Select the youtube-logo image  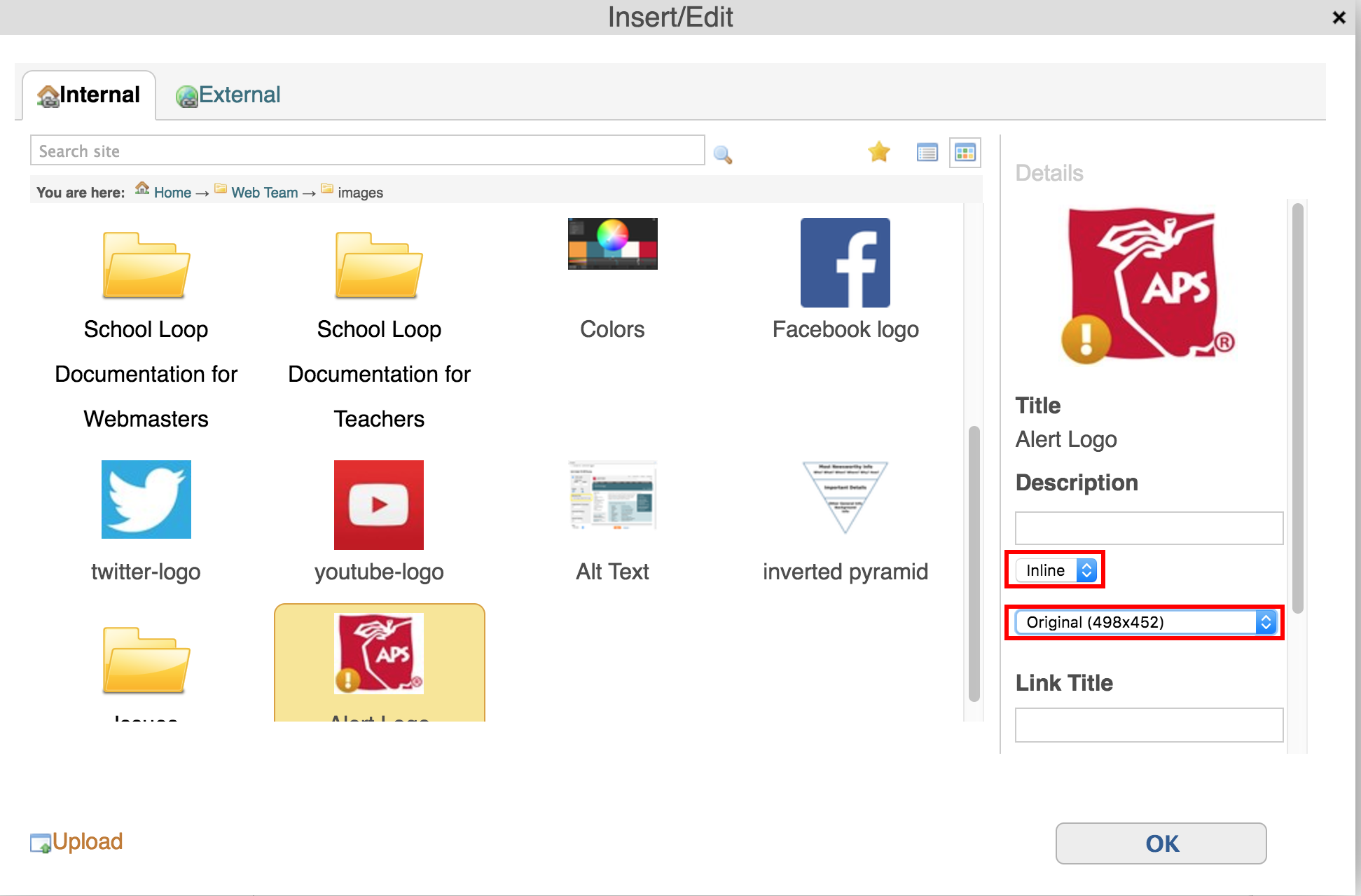379,505
